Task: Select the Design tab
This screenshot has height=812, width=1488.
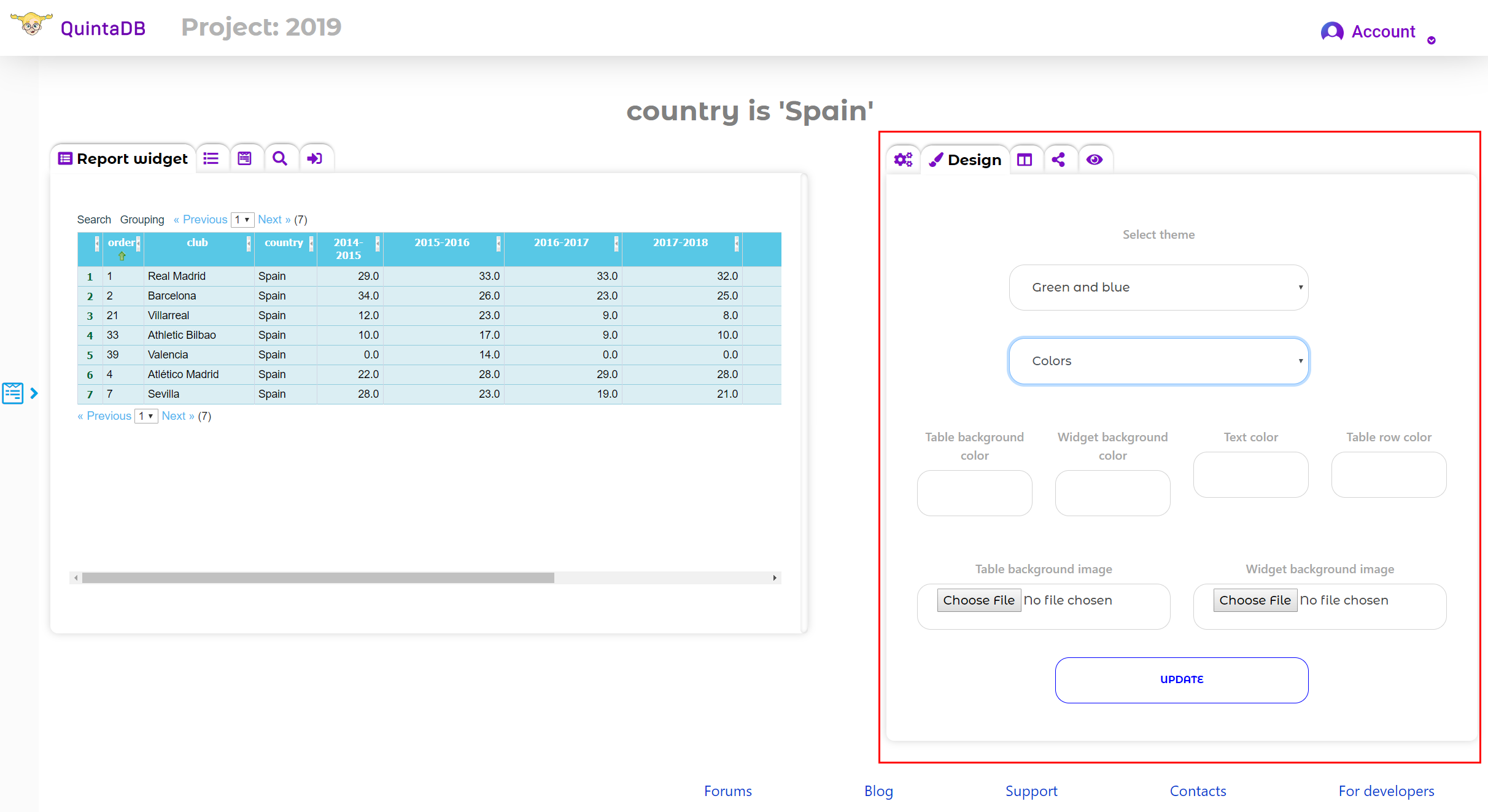Action: pyautogui.click(x=965, y=160)
